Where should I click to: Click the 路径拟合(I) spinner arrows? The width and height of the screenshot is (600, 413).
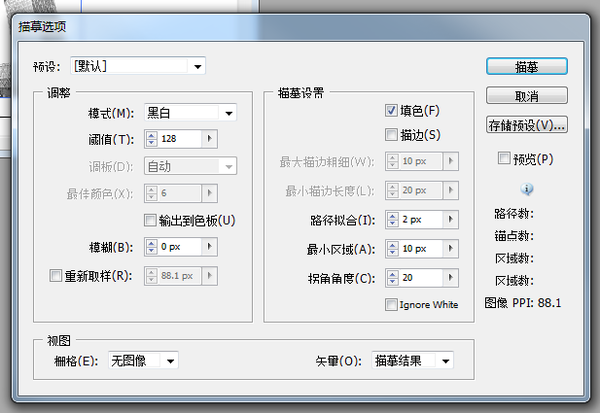click(x=393, y=220)
